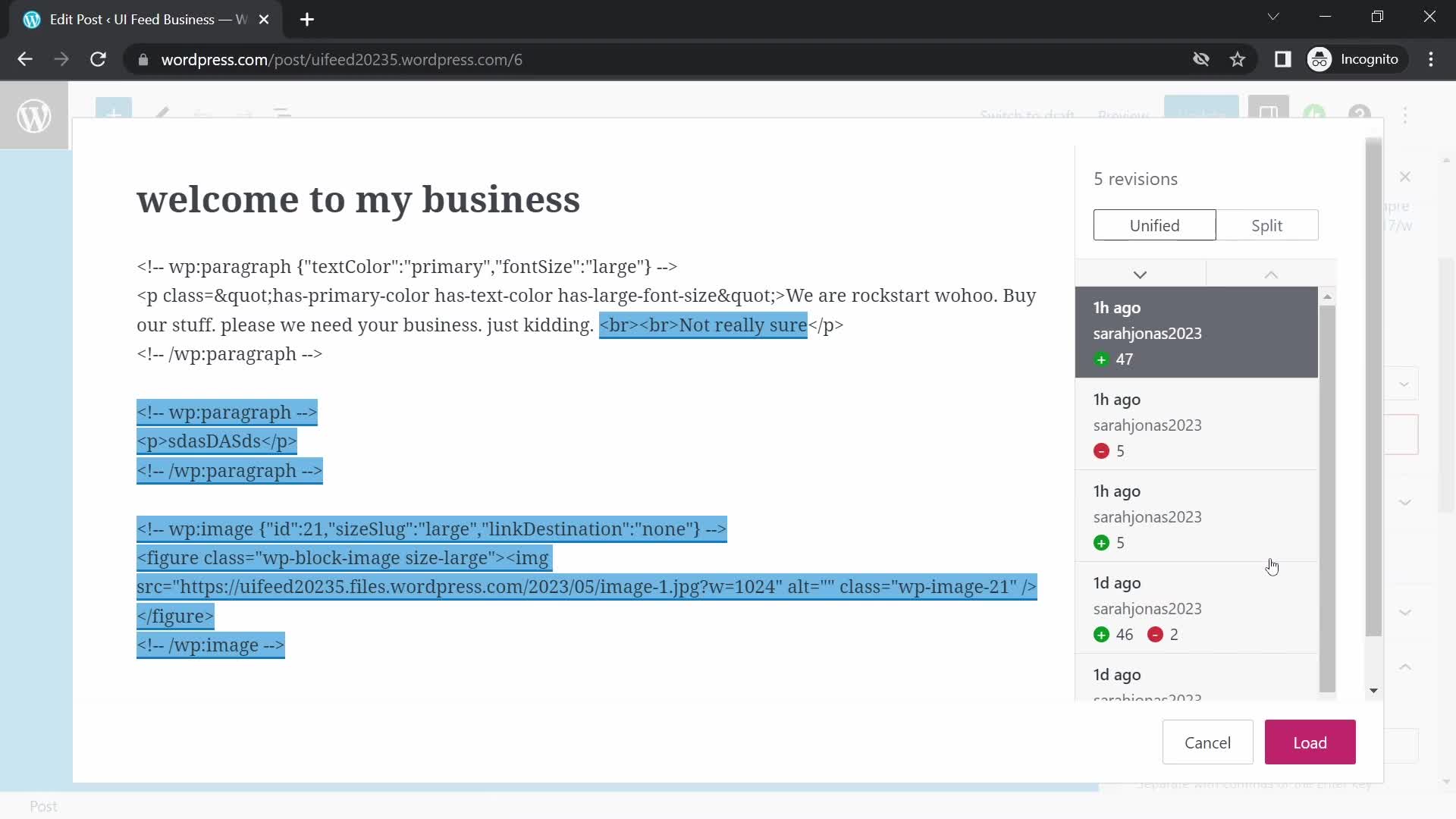Viewport: 1456px width, 819px height.
Task: Load the selected revision
Action: (x=1310, y=742)
